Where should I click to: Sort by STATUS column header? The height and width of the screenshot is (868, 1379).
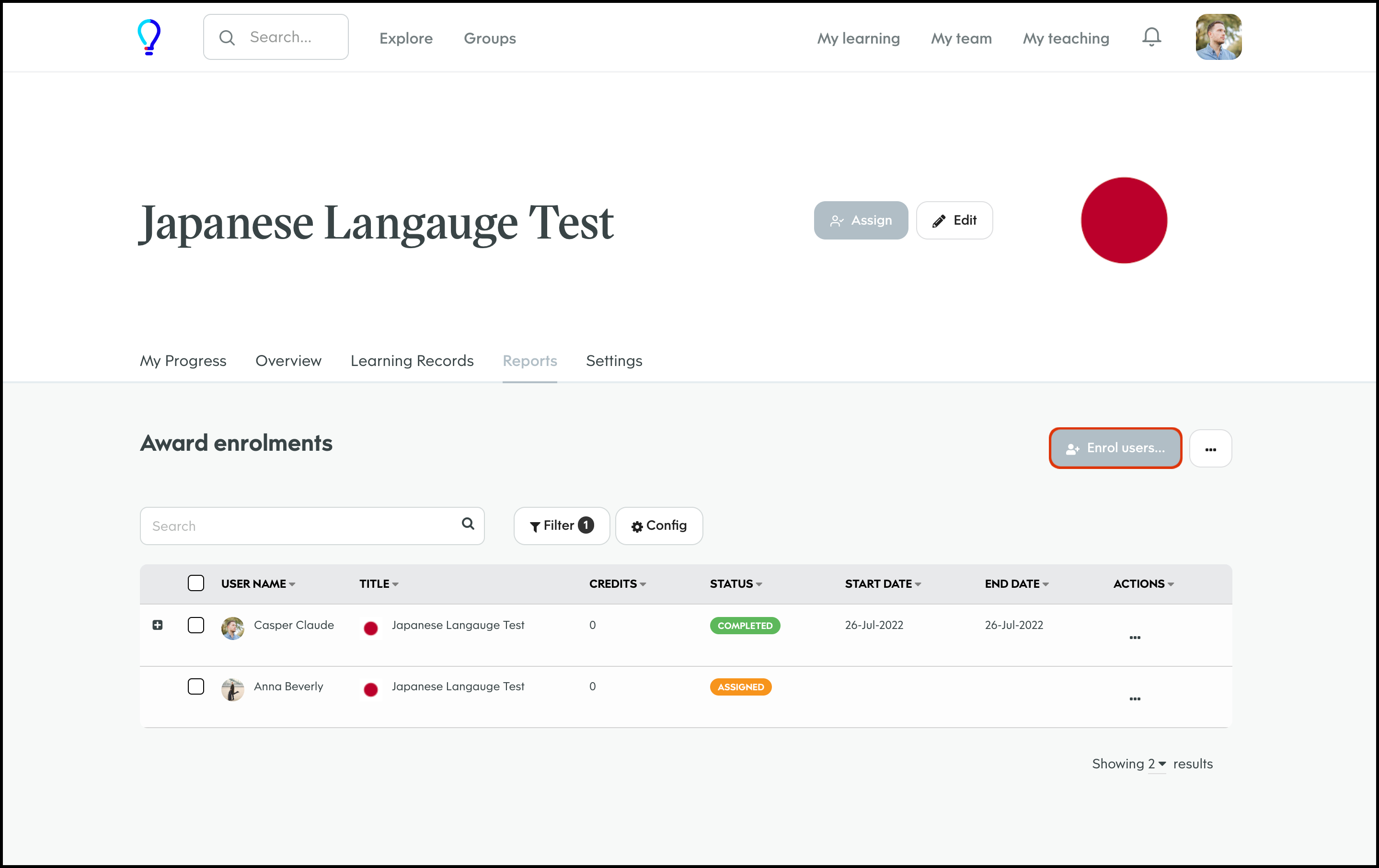click(735, 584)
